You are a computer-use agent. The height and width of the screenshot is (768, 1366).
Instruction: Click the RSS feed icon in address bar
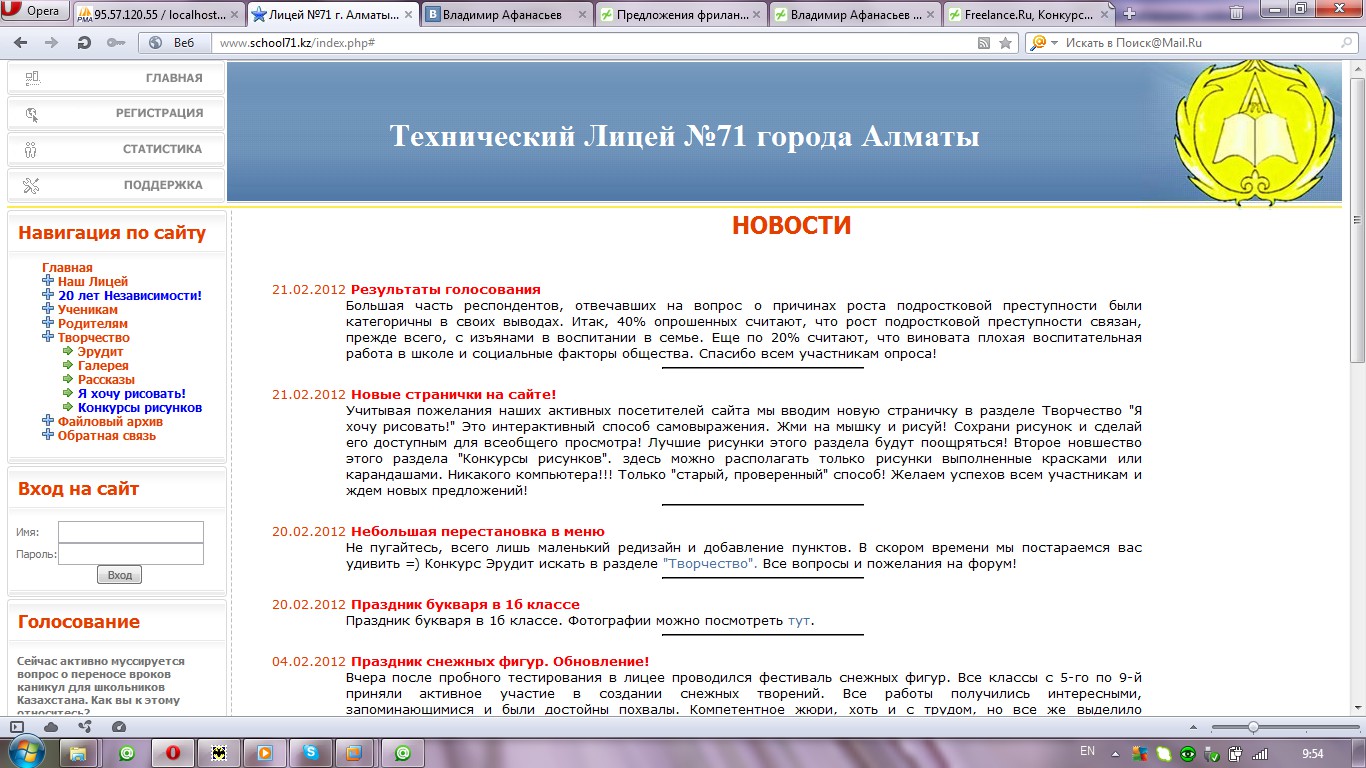[x=984, y=43]
